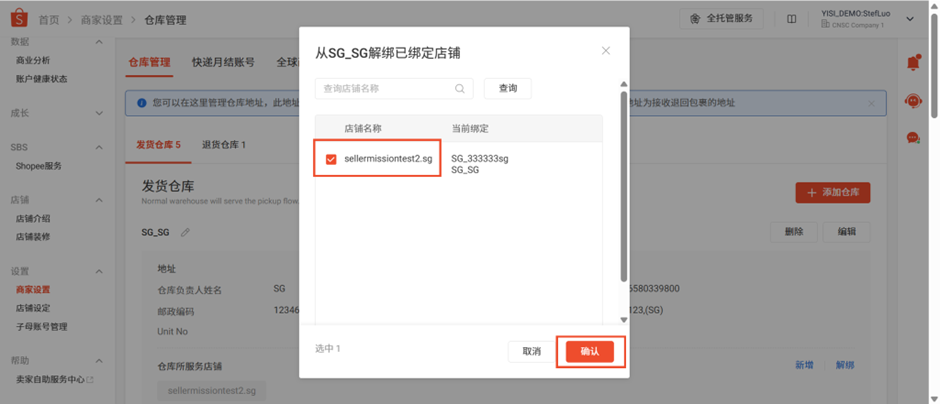This screenshot has width=940, height=404.
Task: Uncheck sellermissiontest2.sg store checkbox
Action: pos(330,159)
